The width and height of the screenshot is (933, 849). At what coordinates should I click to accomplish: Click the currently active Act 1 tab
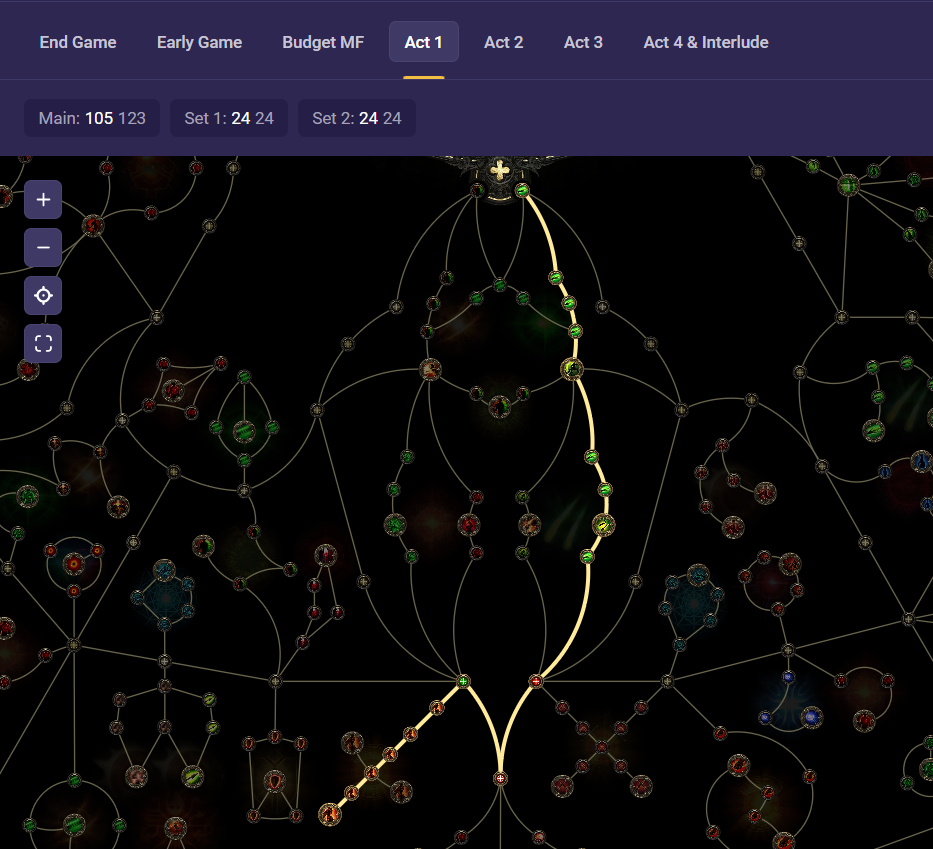(423, 42)
